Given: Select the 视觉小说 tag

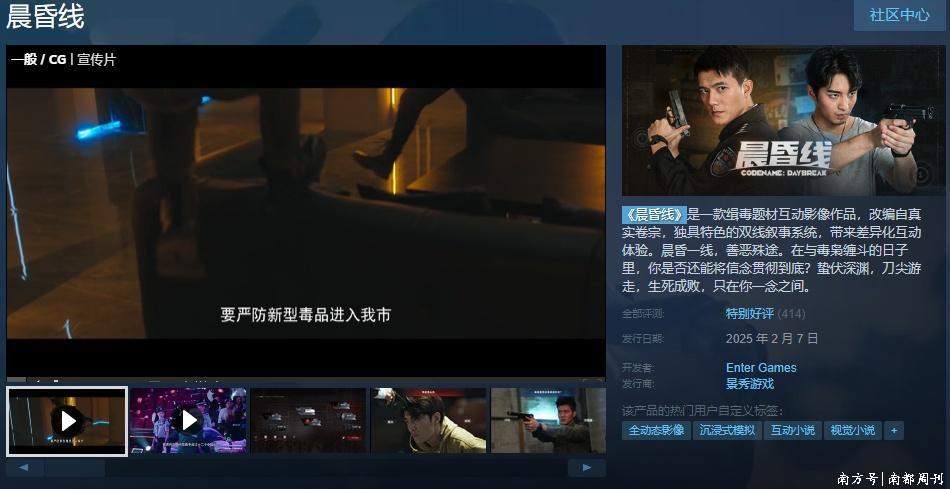Looking at the screenshot, I should pyautogui.click(x=852, y=431).
